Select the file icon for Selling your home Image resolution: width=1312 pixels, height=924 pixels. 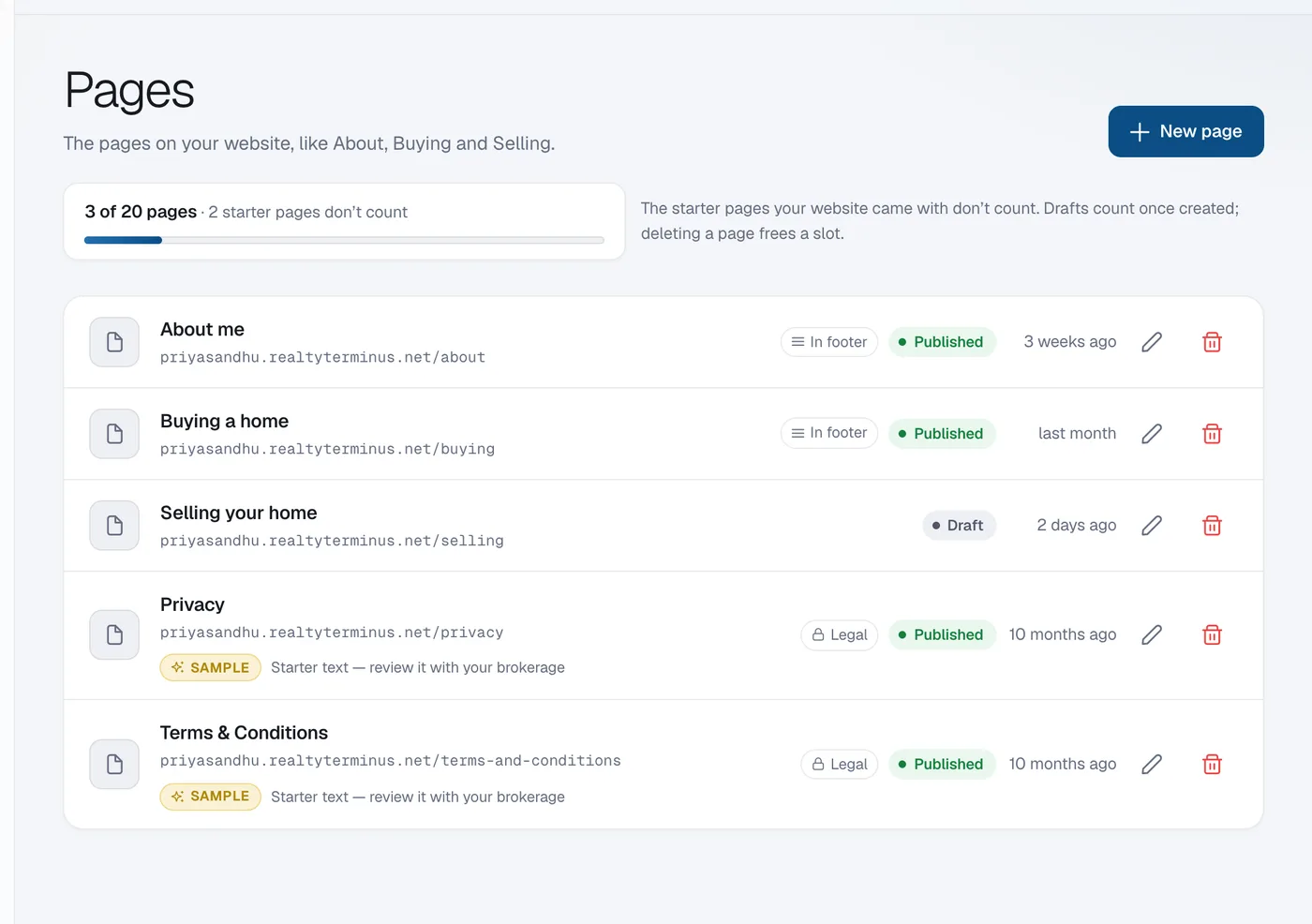point(114,526)
